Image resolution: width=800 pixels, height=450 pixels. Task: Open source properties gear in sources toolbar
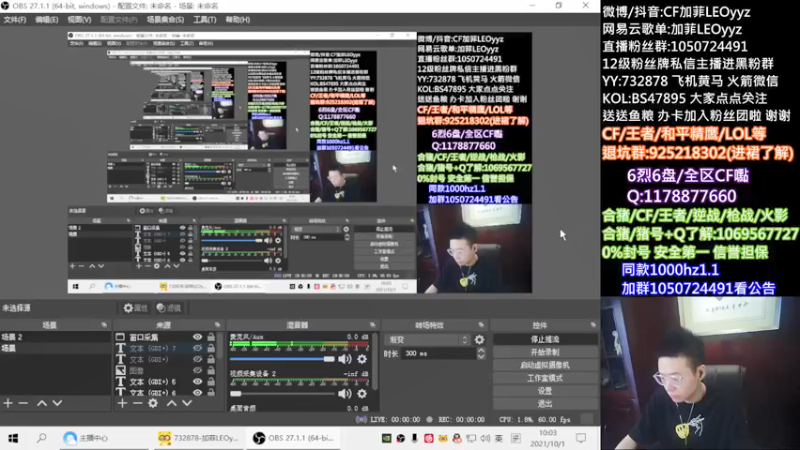[x=153, y=403]
